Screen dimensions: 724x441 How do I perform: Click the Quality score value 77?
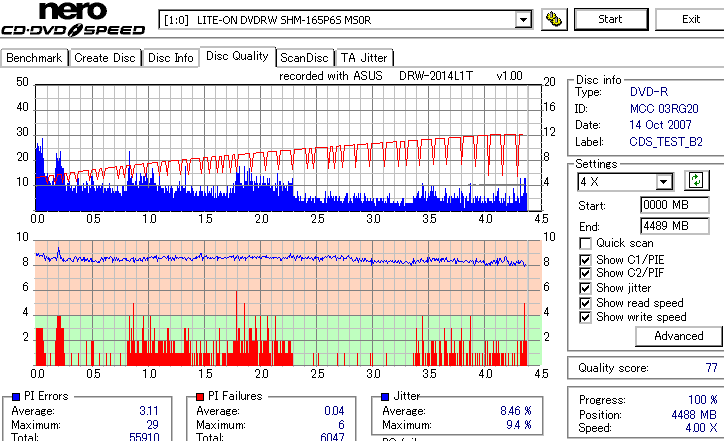[x=712, y=368]
